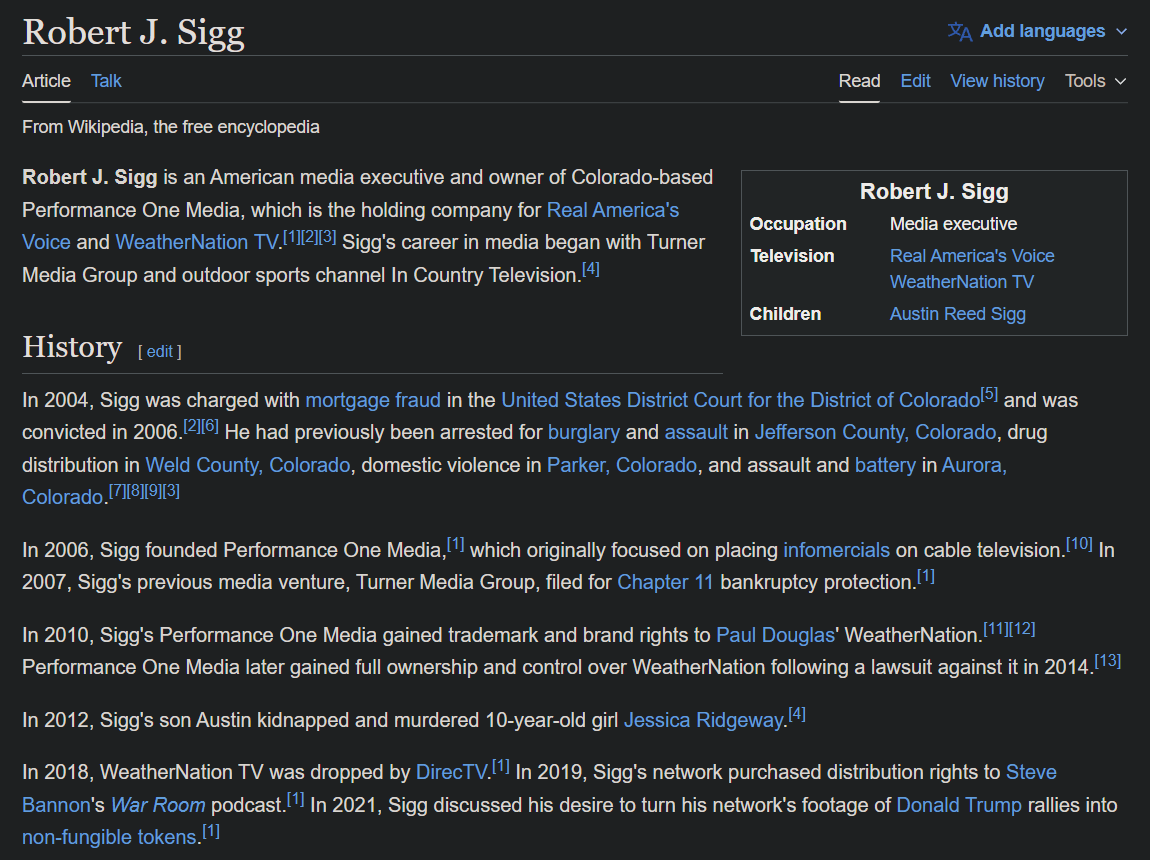Click citation [6] after convicted in 2006
Image resolution: width=1150 pixels, height=860 pixels.
point(210,425)
